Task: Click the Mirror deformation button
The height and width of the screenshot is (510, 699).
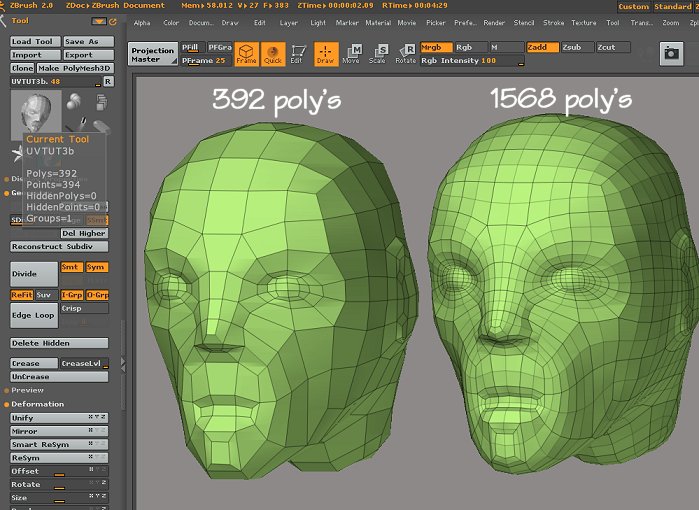Action: pyautogui.click(x=59, y=432)
